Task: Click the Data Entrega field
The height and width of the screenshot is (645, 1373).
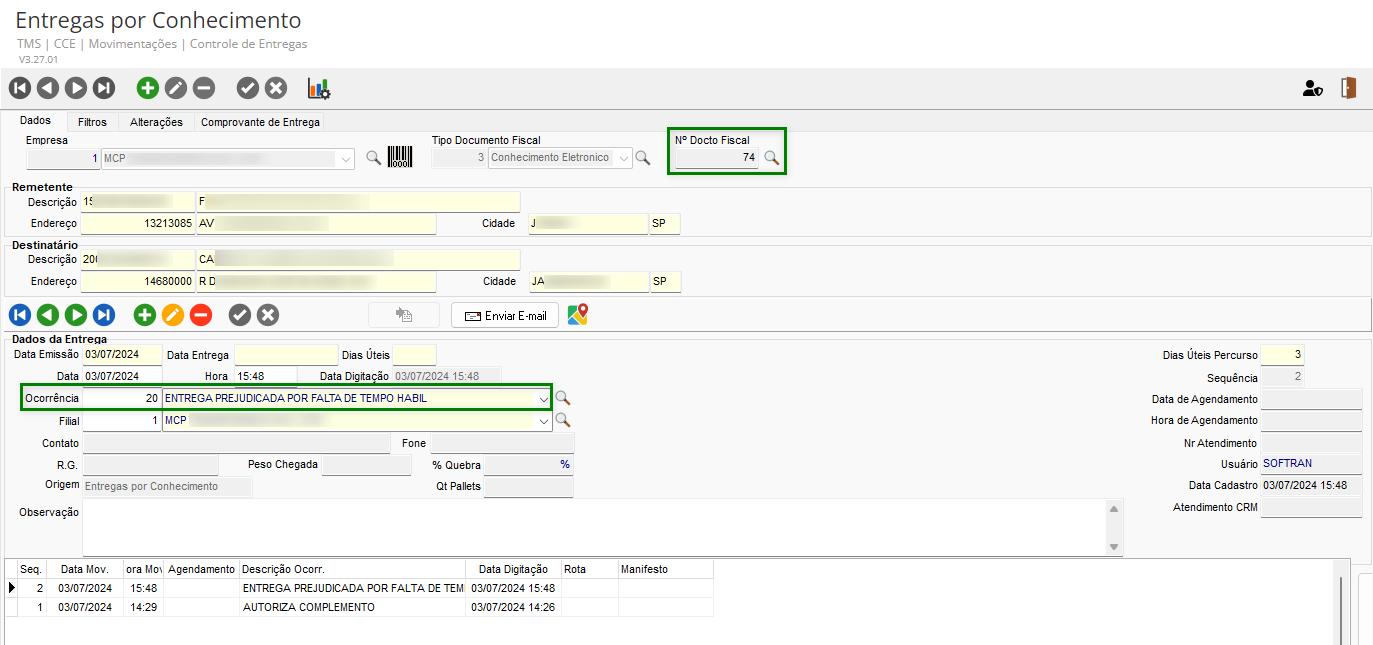Action: [286, 354]
